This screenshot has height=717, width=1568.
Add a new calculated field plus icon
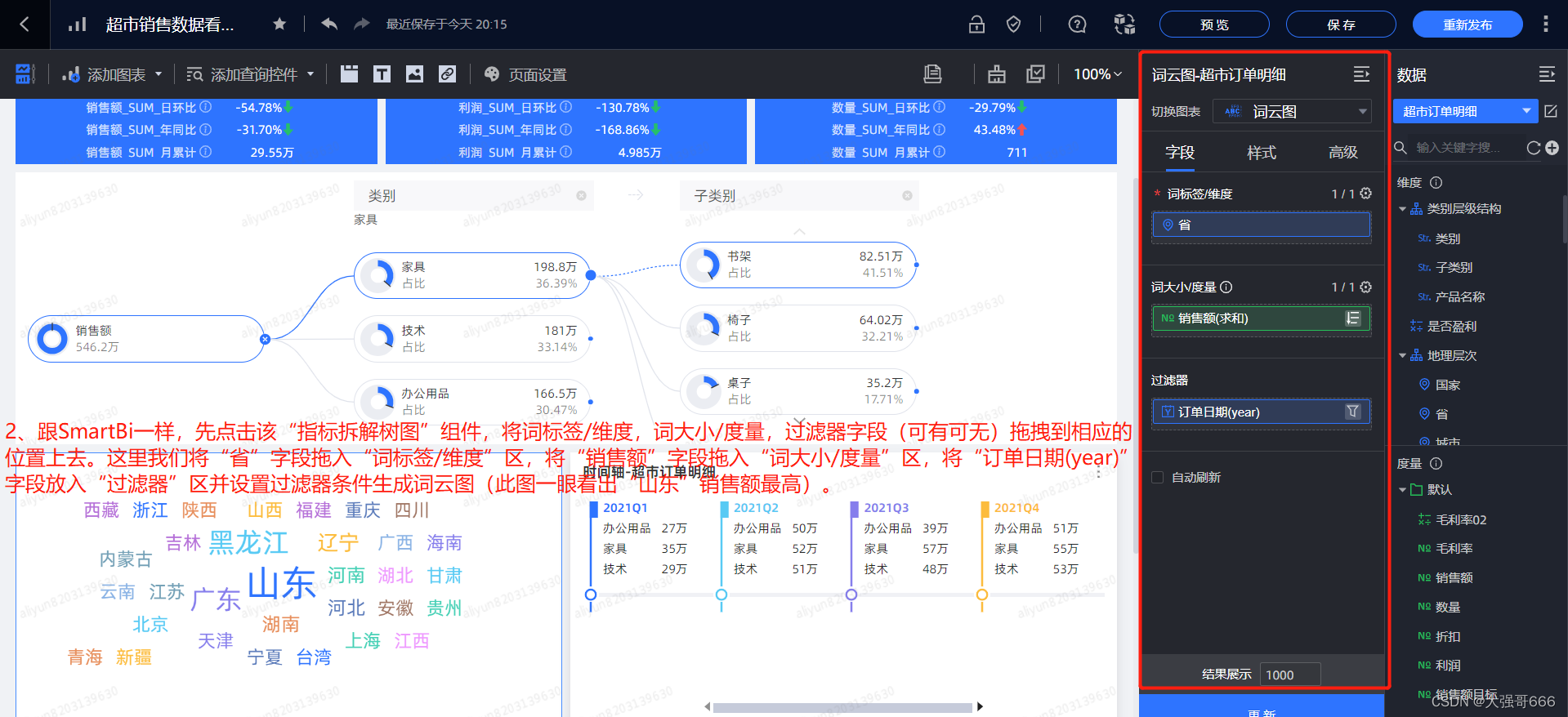(1552, 148)
